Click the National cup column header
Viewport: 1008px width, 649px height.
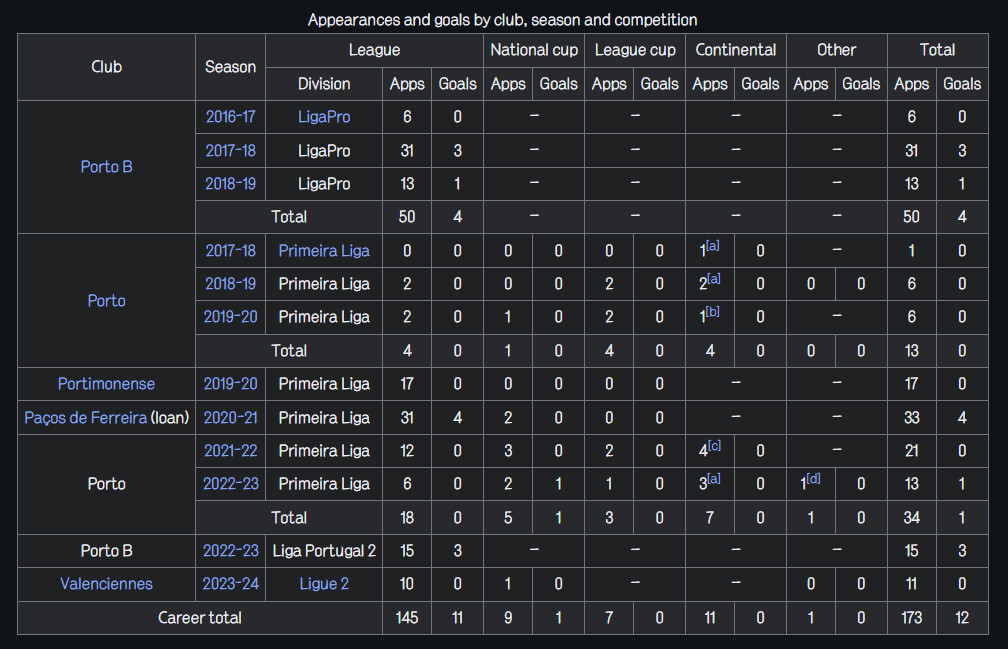(x=534, y=50)
